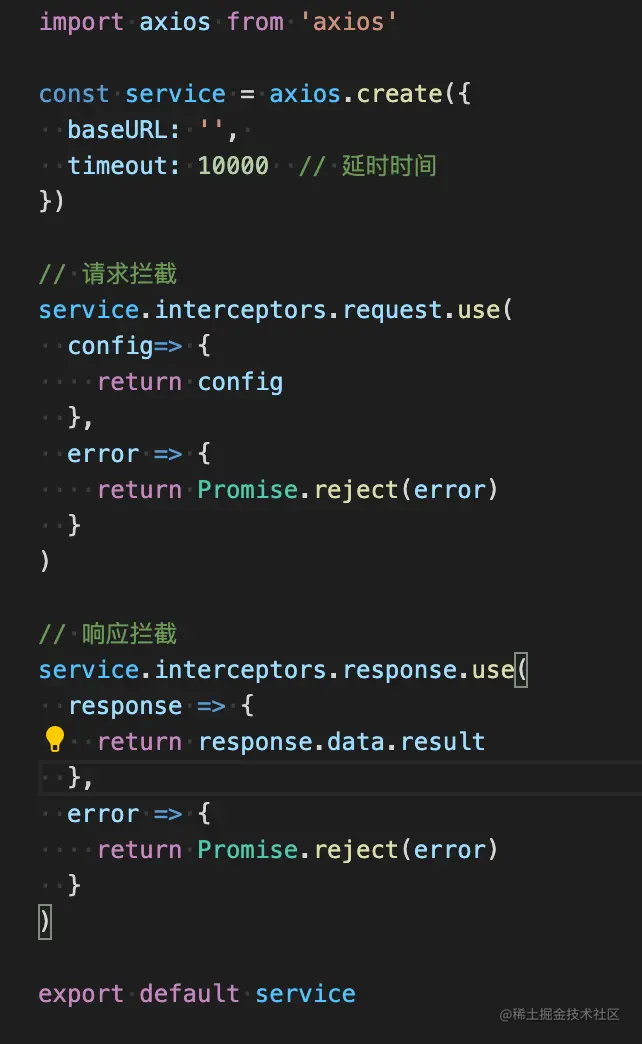This screenshot has height=1044, width=642.
Task: Click the 'export' keyword
Action: 81,994
